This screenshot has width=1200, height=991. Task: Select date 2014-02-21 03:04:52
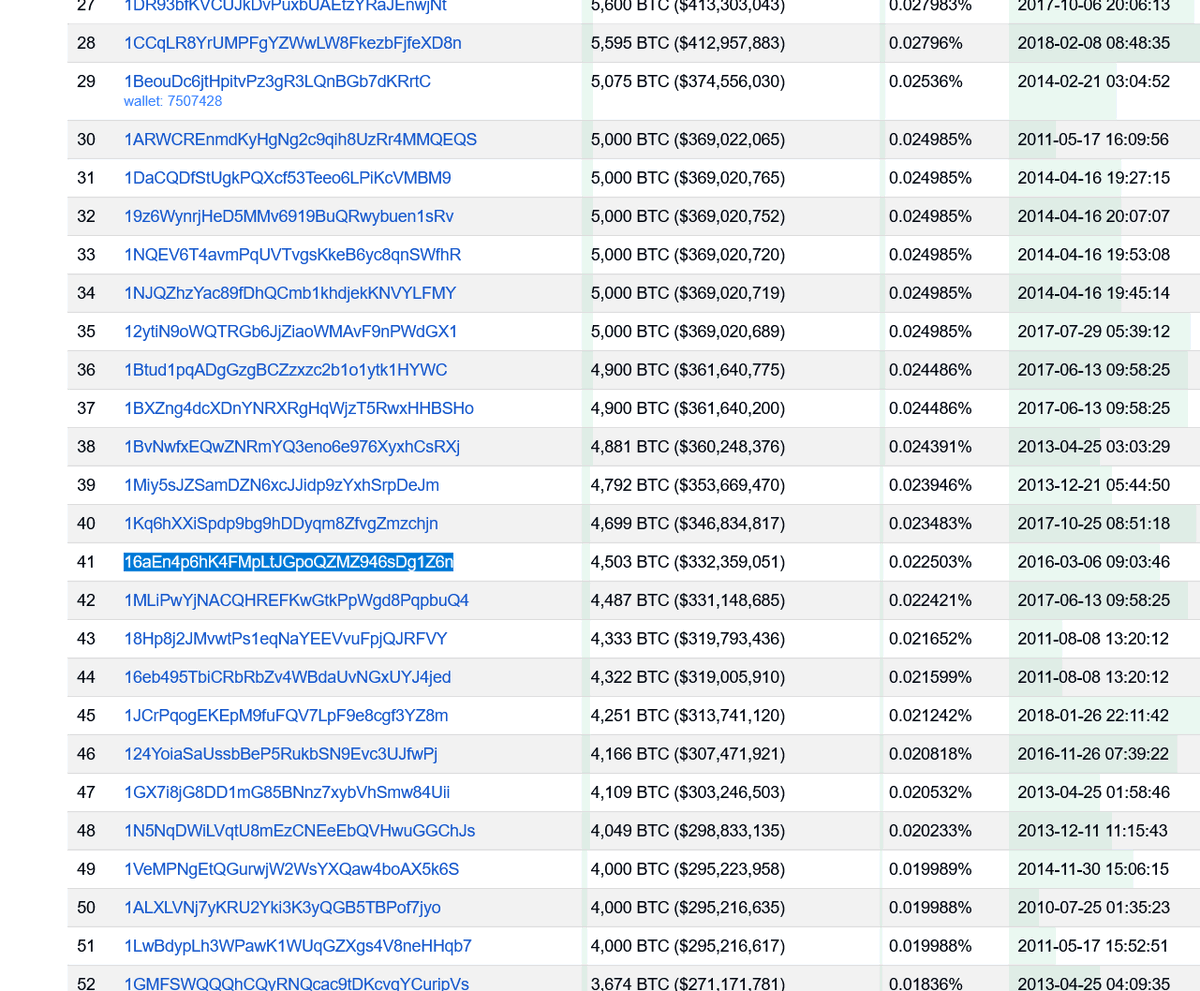pyautogui.click(x=1093, y=81)
